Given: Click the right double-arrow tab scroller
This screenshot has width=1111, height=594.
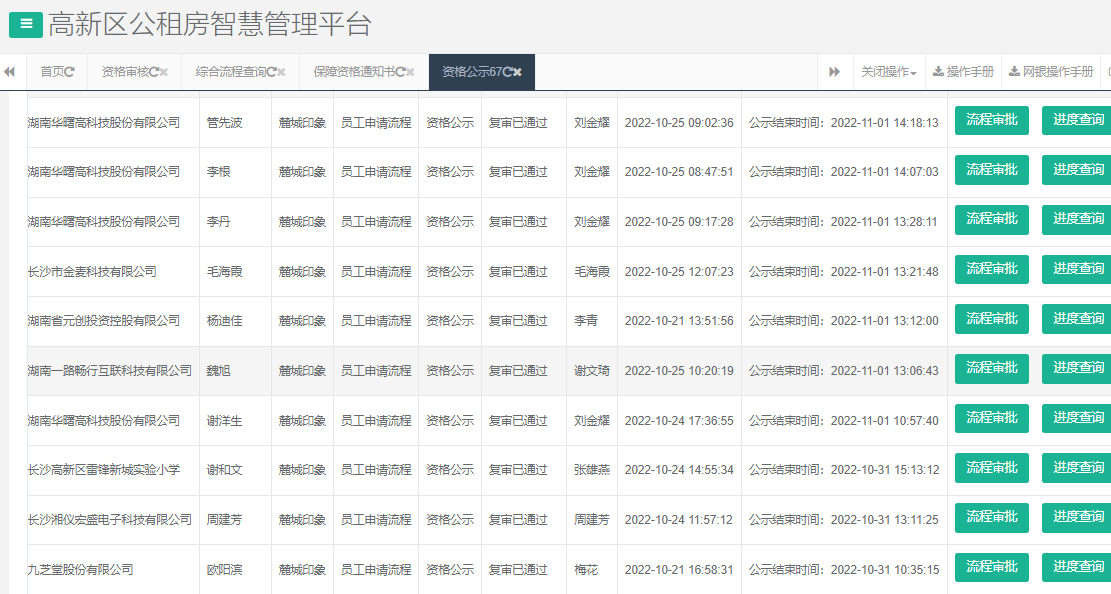Looking at the screenshot, I should 835,71.
